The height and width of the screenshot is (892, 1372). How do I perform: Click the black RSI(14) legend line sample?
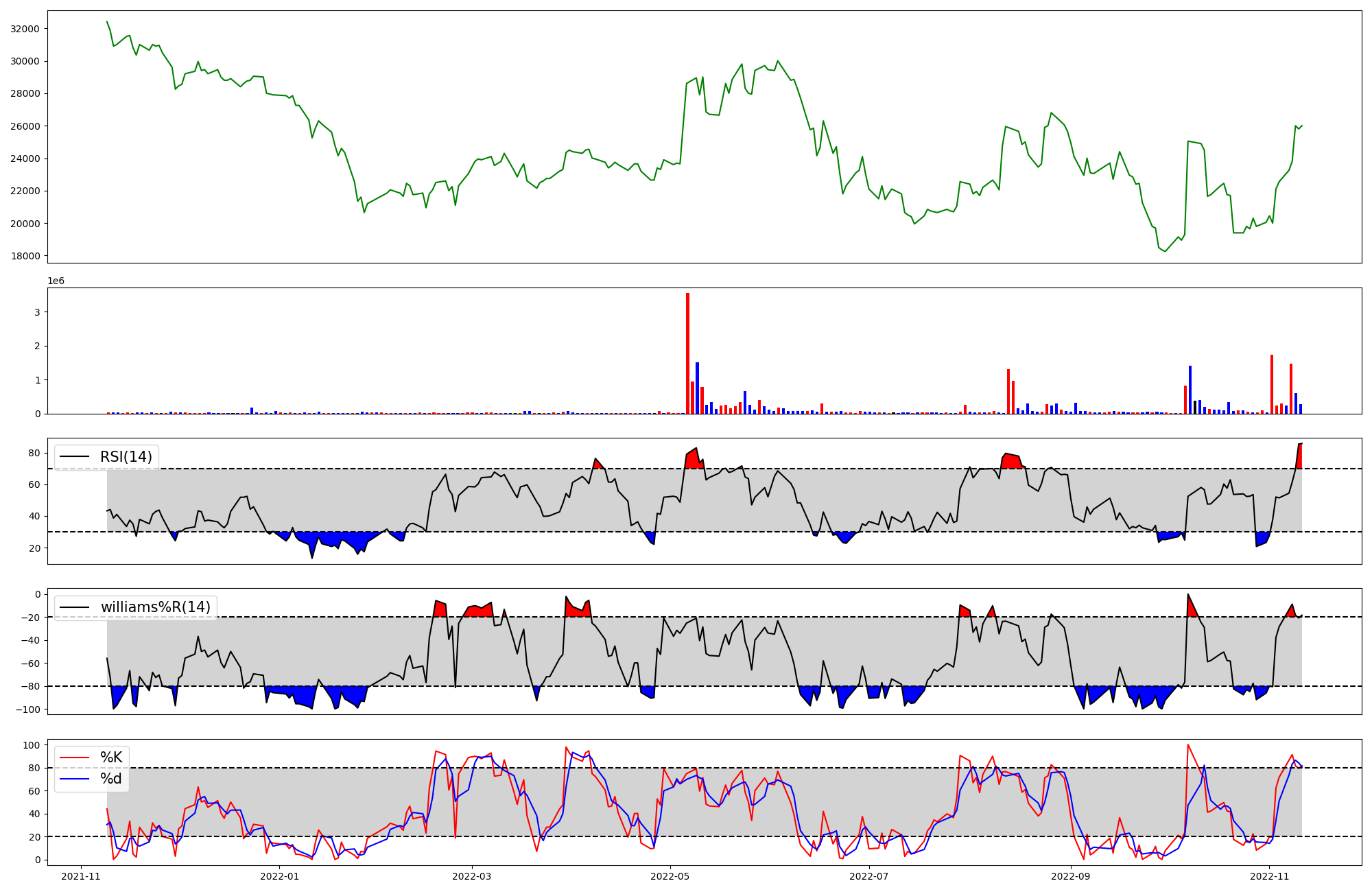tap(75, 457)
